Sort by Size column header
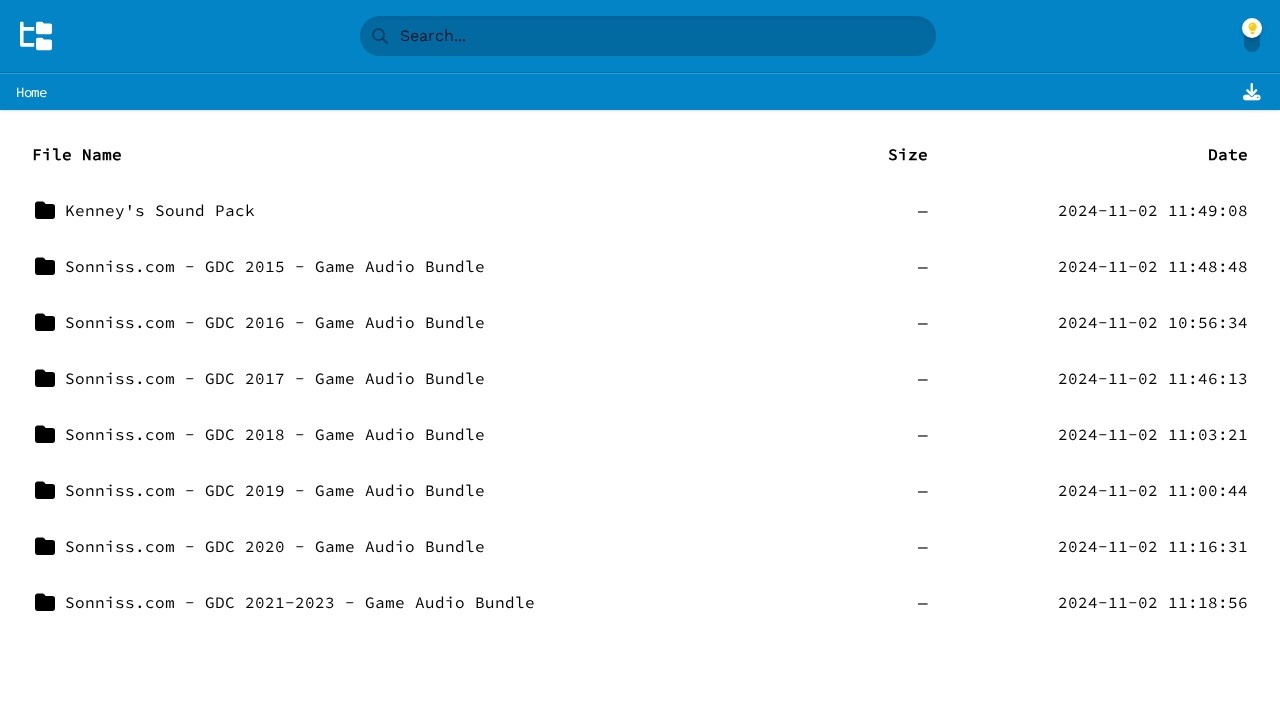The image size is (1280, 720). point(907,154)
